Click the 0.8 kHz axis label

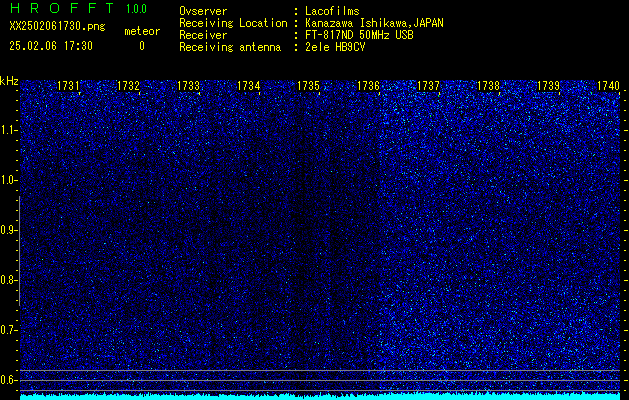[x=7, y=280]
